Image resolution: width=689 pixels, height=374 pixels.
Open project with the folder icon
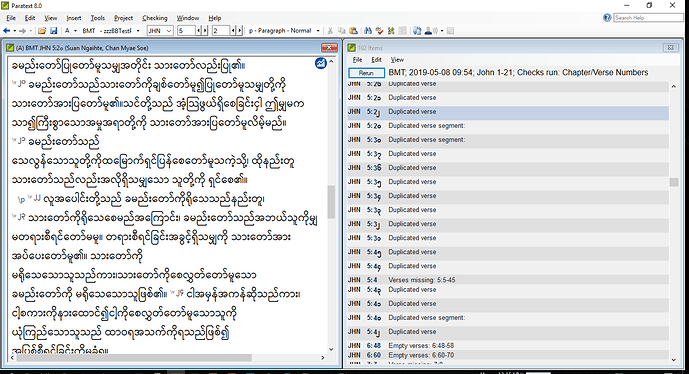42,31
